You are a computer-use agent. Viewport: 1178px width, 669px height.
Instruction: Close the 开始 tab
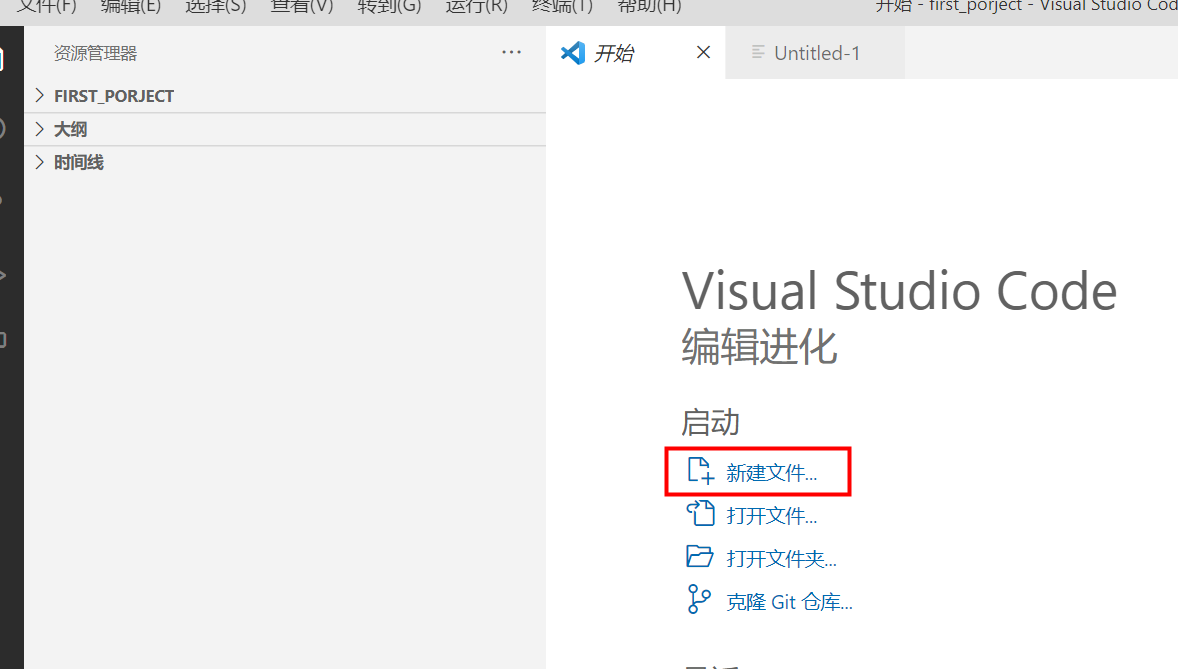point(703,53)
